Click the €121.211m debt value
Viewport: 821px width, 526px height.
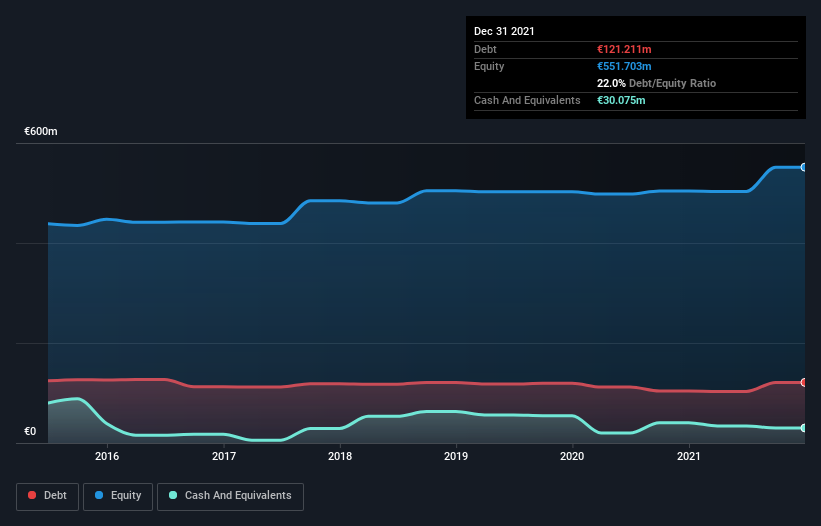pyautogui.click(x=624, y=49)
